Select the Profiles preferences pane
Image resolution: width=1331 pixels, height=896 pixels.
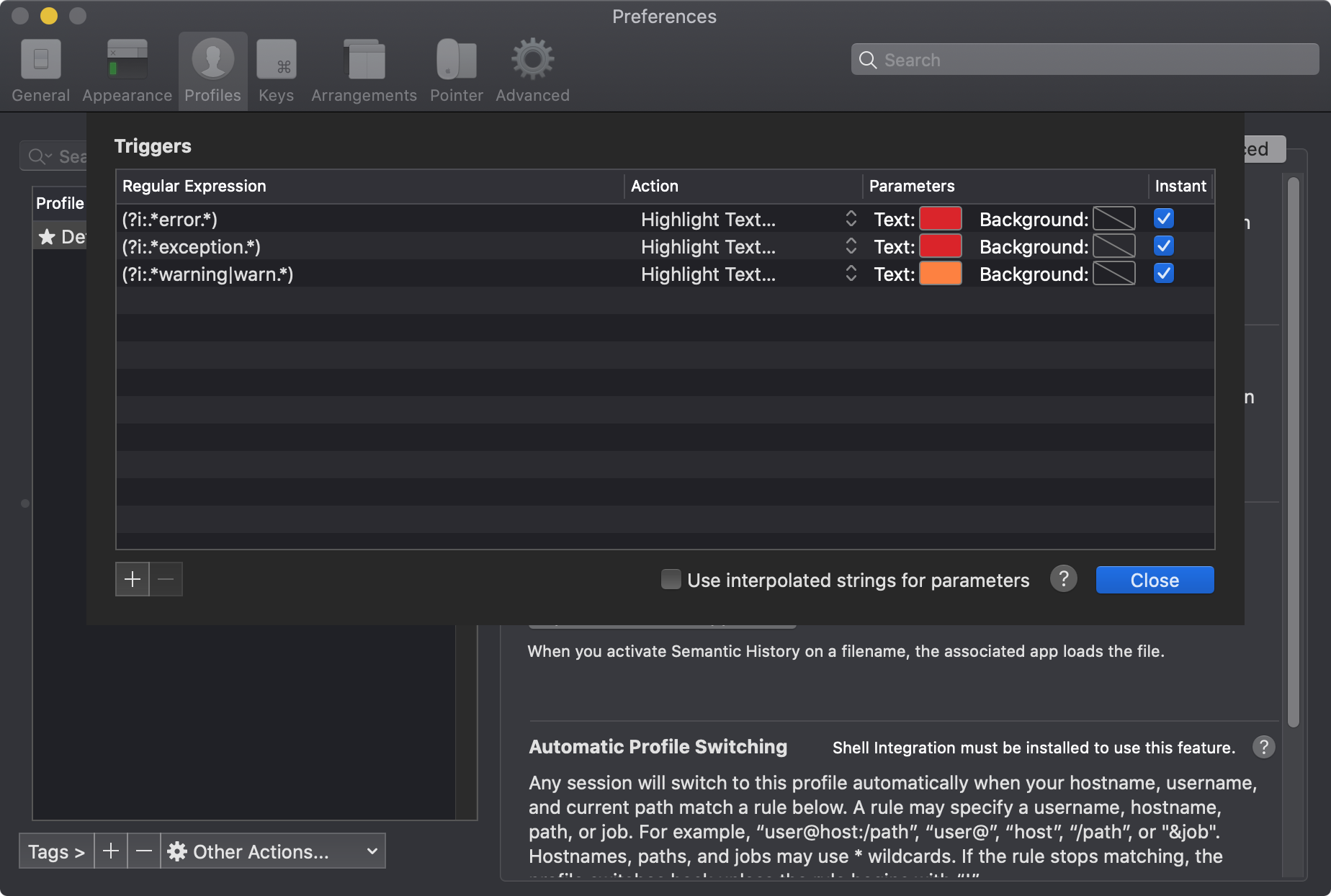pyautogui.click(x=212, y=71)
